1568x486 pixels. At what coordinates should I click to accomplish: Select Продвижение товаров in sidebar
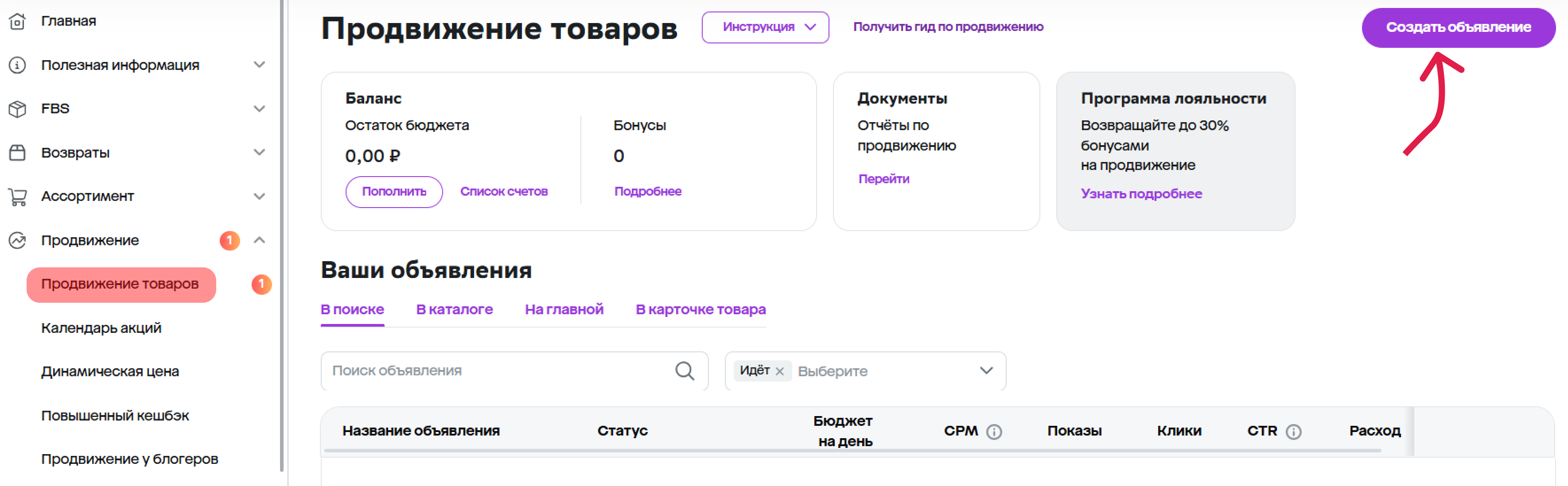click(x=121, y=284)
